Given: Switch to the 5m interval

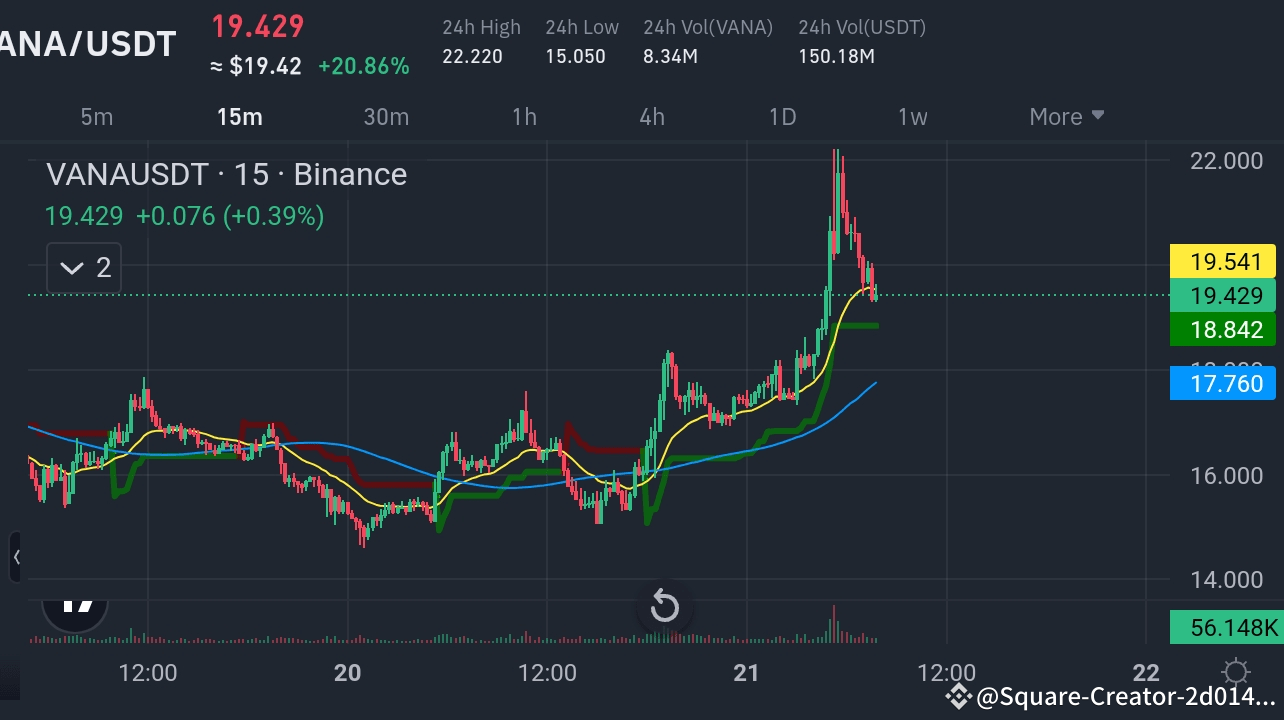Looking at the screenshot, I should pos(96,117).
